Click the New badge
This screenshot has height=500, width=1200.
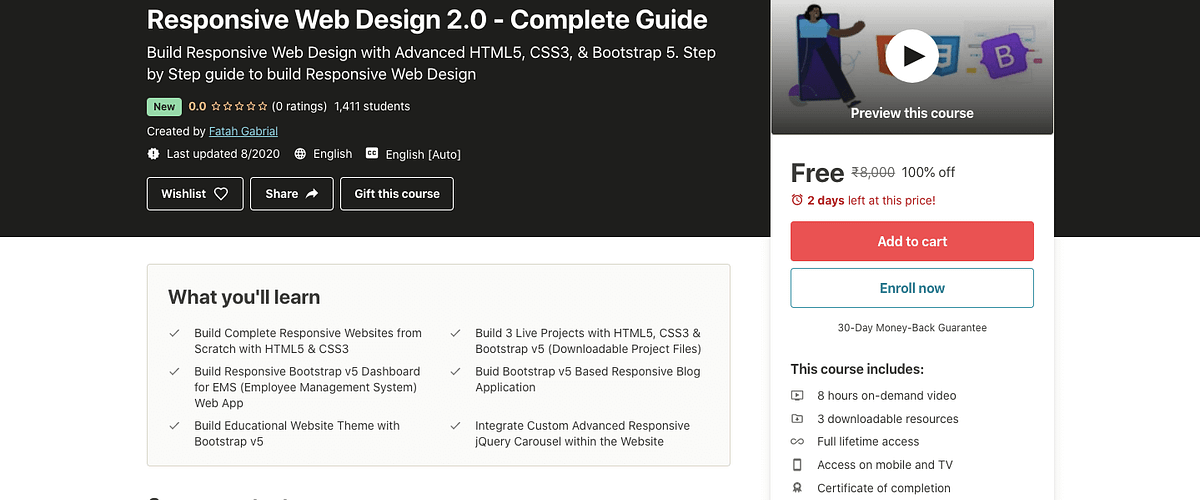[164, 107]
